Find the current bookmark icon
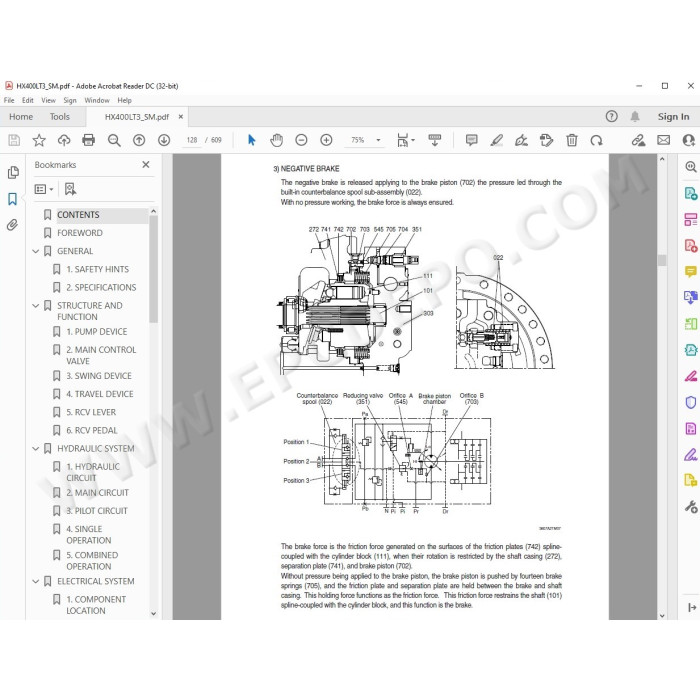This screenshot has height=700, width=700. pos(70,189)
